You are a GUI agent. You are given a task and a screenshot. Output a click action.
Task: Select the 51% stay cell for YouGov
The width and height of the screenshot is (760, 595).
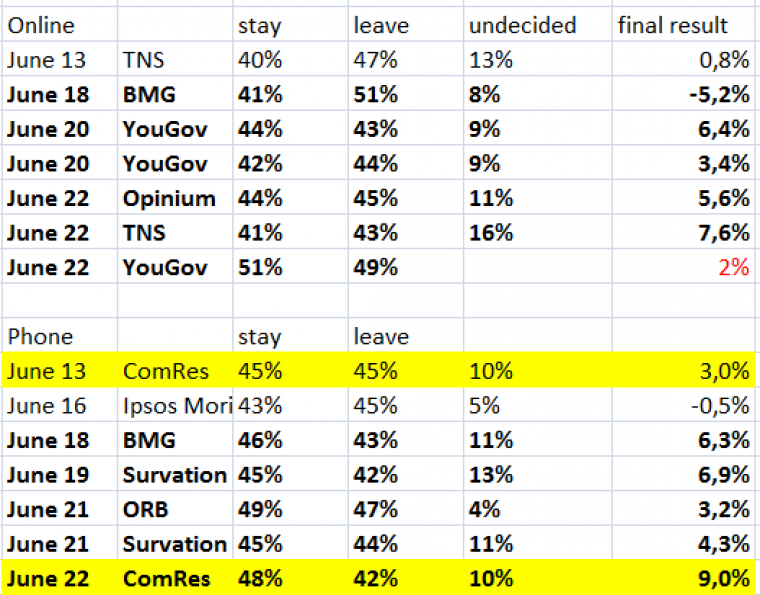tap(290, 267)
